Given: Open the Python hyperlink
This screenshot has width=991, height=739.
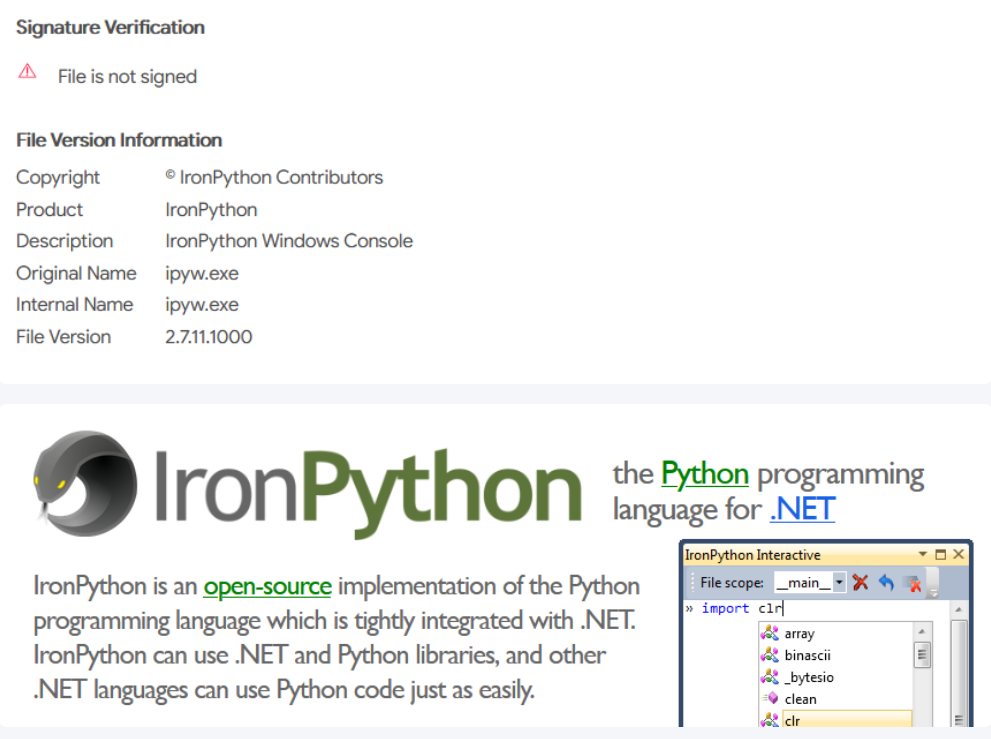Looking at the screenshot, I should point(705,475).
